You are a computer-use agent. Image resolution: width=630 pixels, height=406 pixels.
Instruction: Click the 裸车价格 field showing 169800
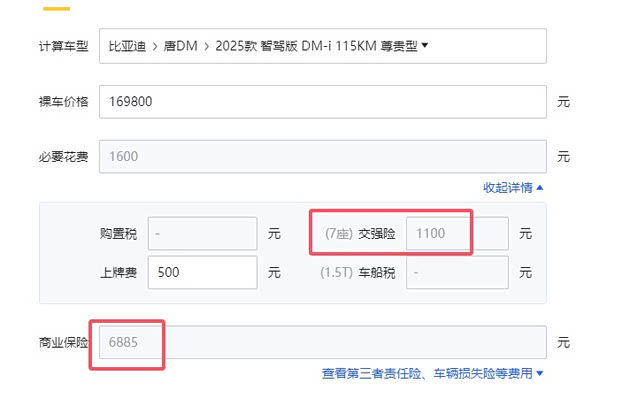321,101
